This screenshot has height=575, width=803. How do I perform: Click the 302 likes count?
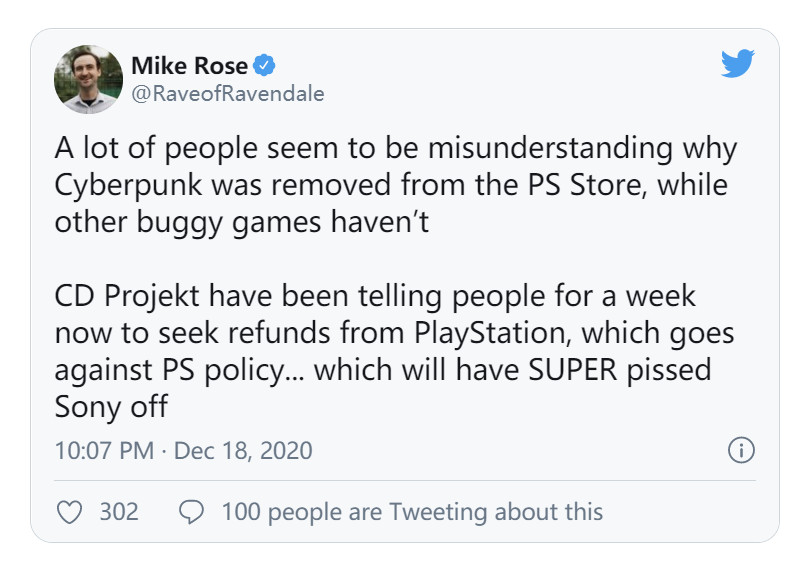[x=119, y=512]
